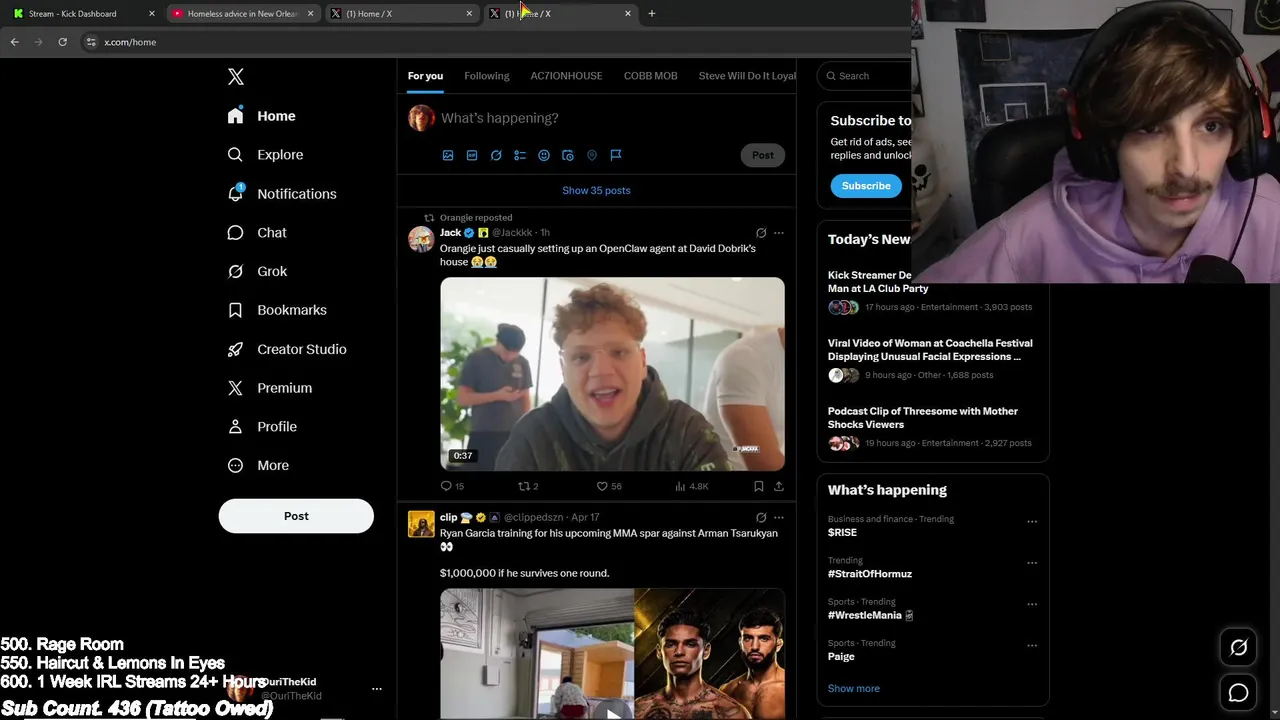Open Creator Studio in the sidebar
The height and width of the screenshot is (720, 1280).
point(286,349)
